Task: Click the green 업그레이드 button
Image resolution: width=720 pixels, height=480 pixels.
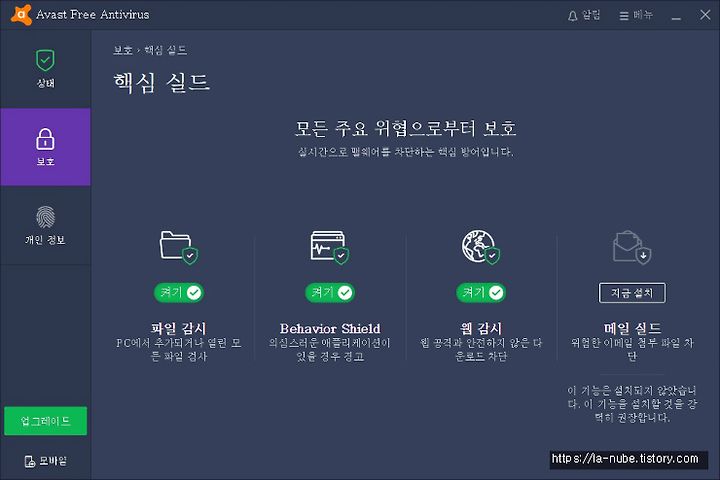Action: 45,421
